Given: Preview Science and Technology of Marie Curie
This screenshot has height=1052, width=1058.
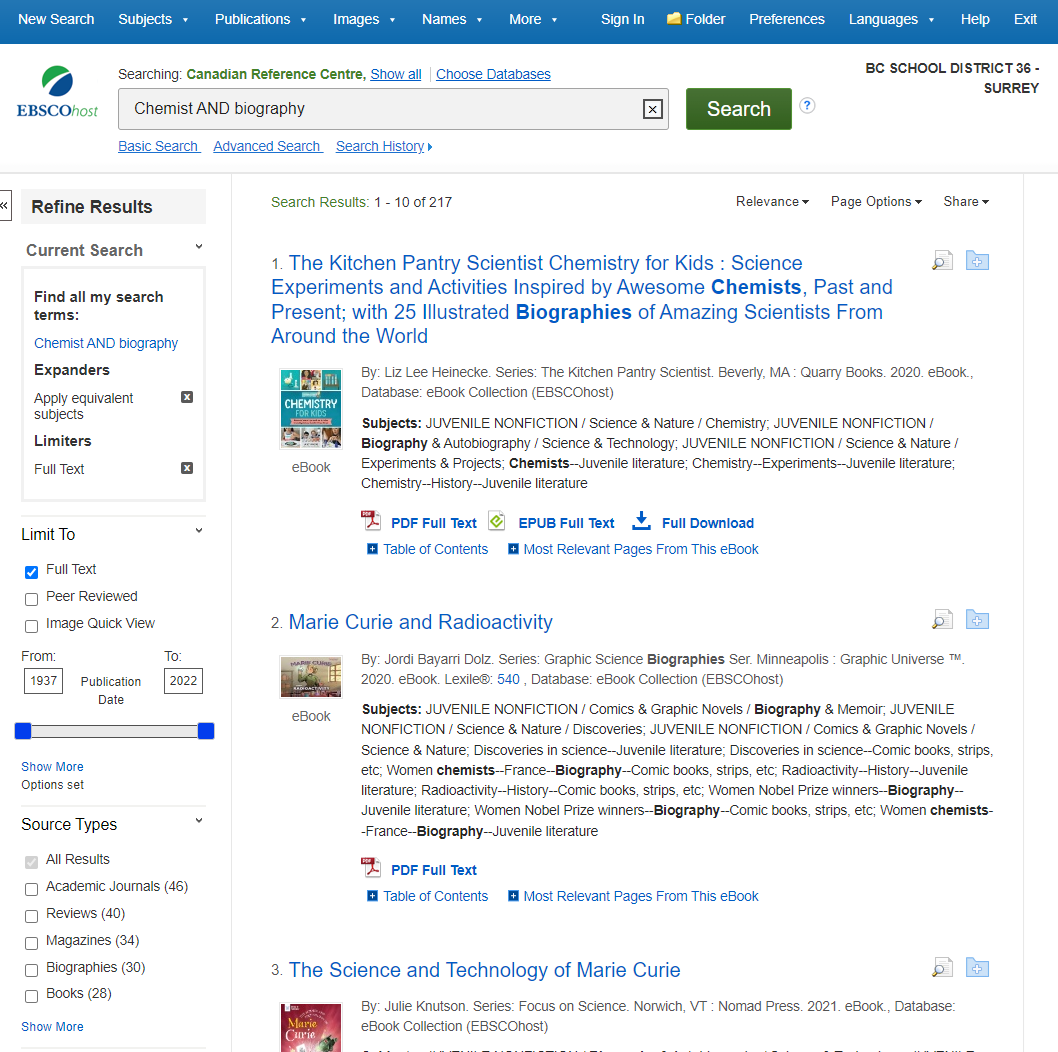Looking at the screenshot, I should [x=942, y=968].
